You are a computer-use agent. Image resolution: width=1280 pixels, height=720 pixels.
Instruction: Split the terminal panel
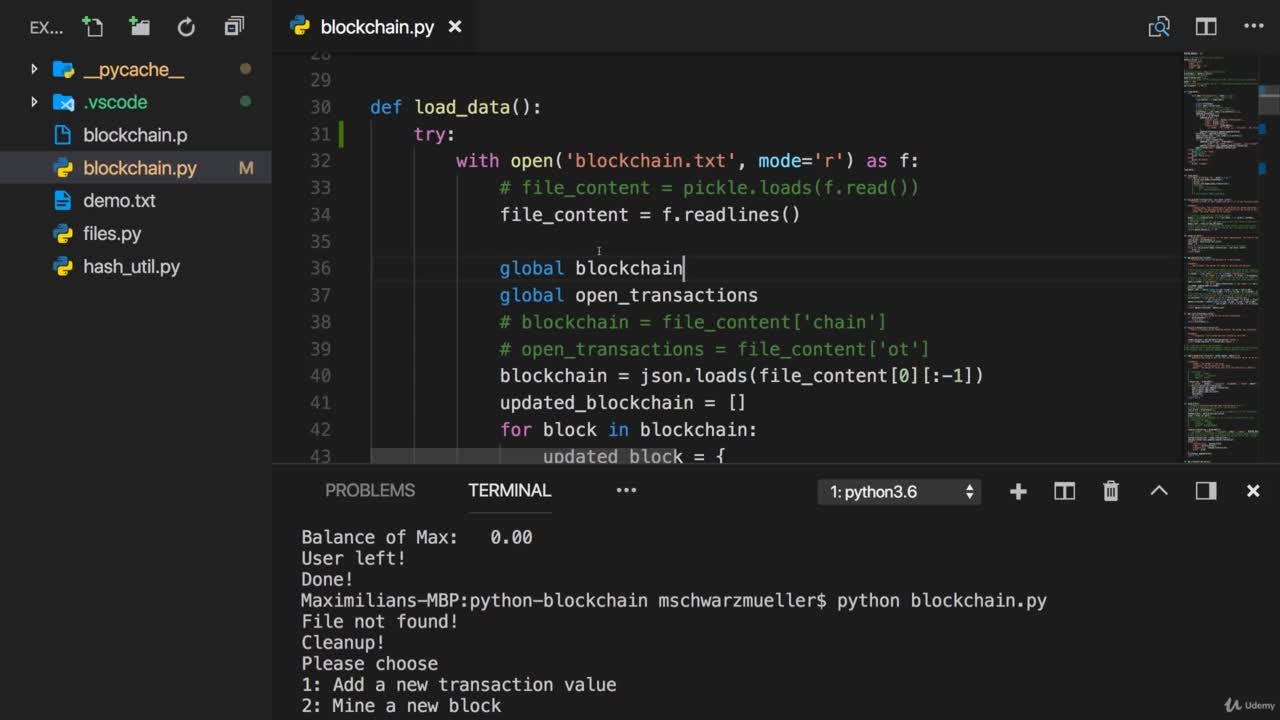pos(1064,491)
